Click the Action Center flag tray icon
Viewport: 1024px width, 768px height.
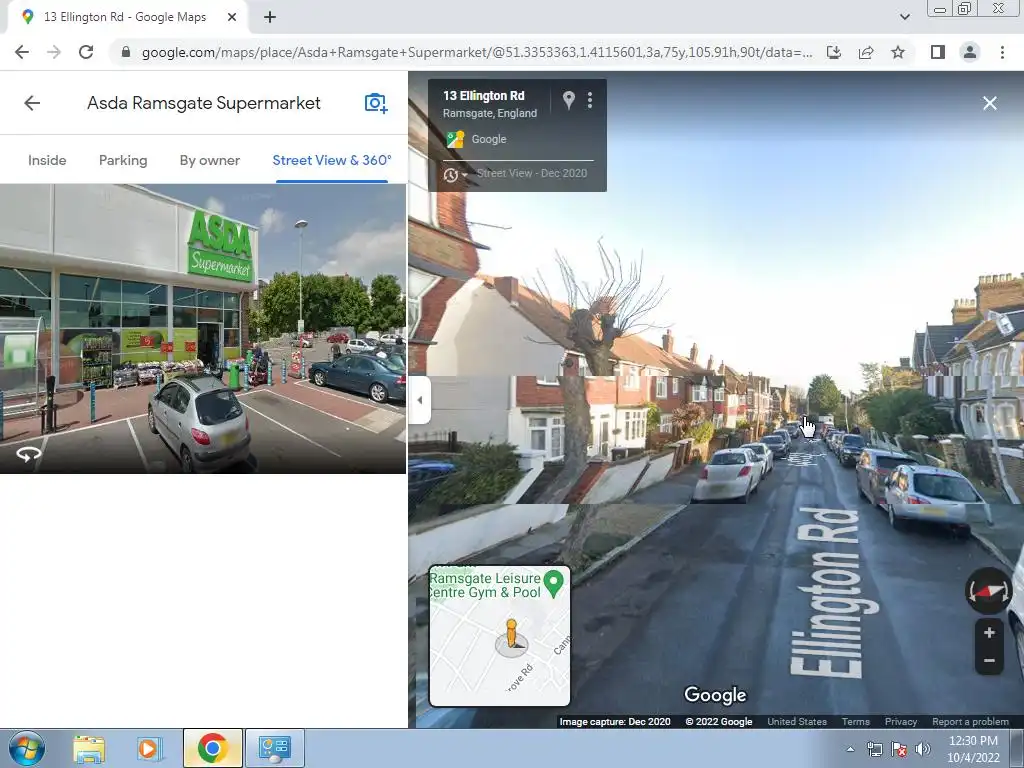pyautogui.click(x=899, y=749)
